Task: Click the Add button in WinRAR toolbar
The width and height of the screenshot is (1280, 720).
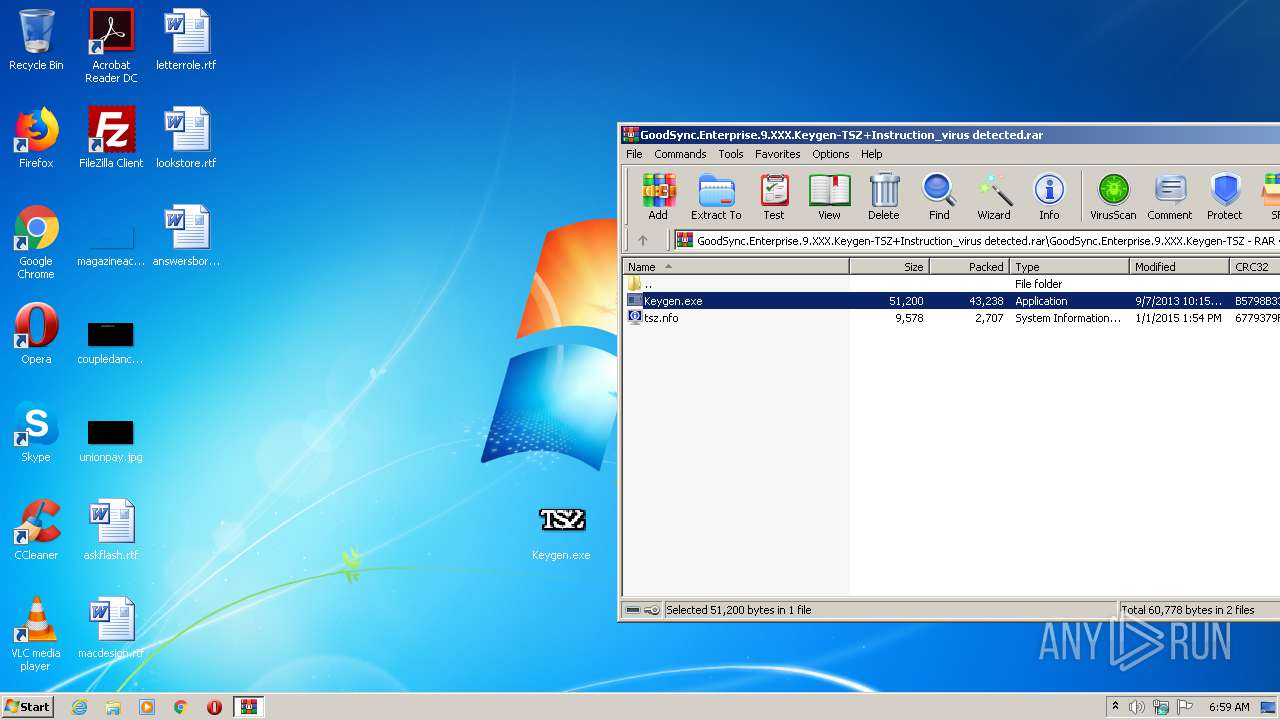Action: coord(658,196)
